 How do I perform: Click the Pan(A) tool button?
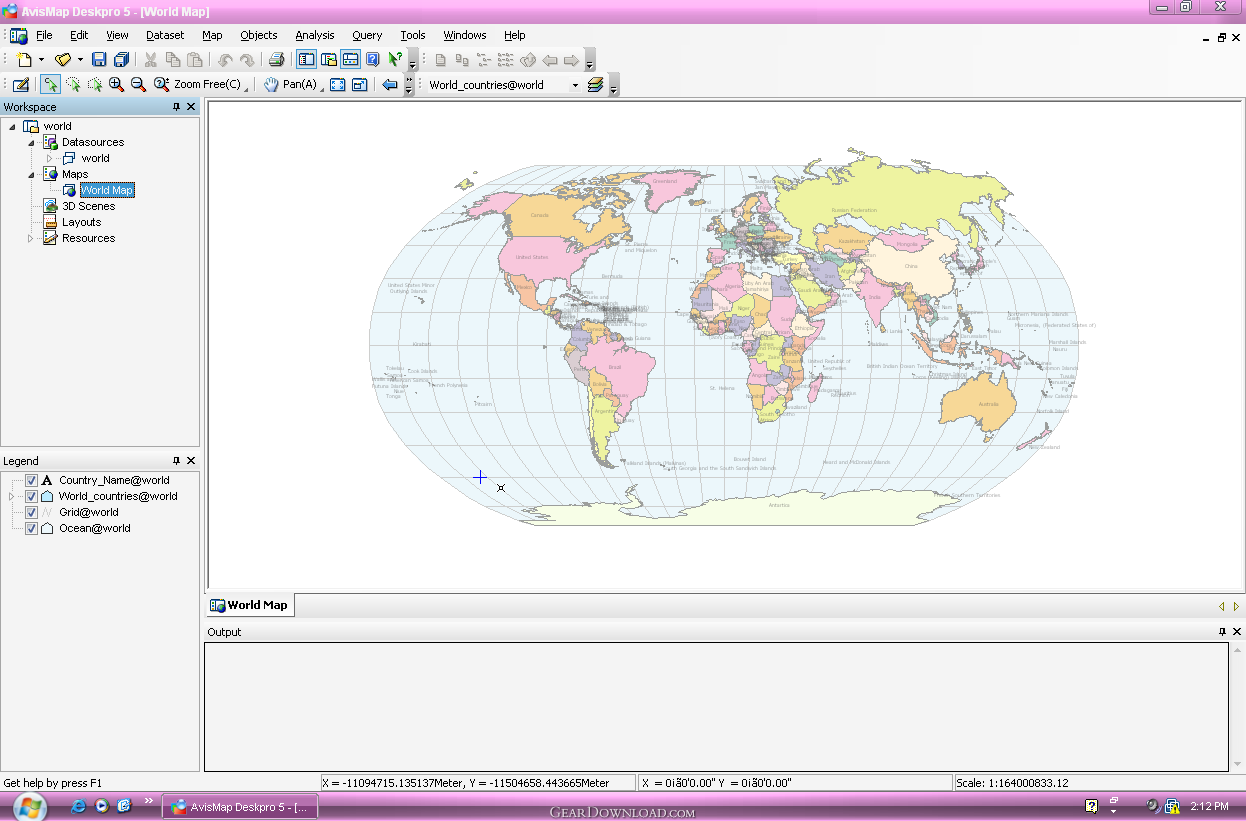[x=292, y=85]
